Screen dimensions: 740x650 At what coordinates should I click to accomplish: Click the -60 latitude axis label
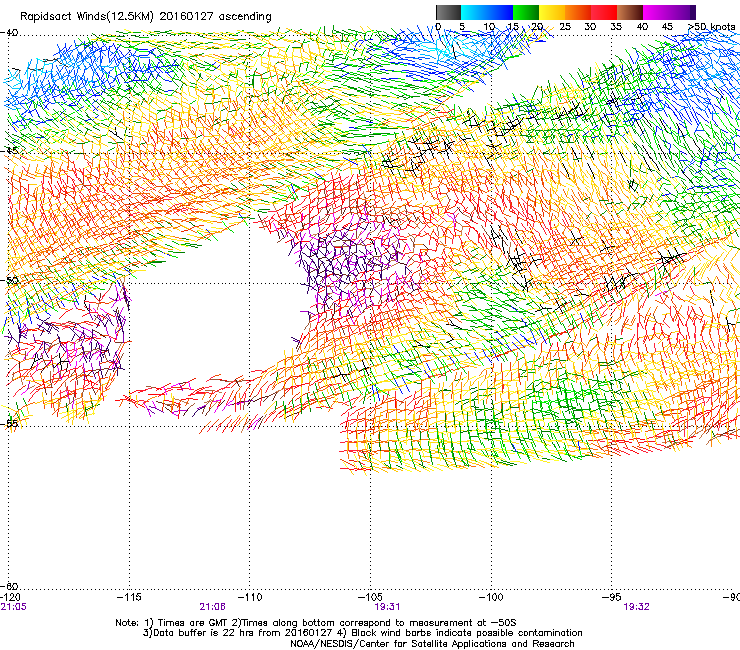(x=9, y=586)
